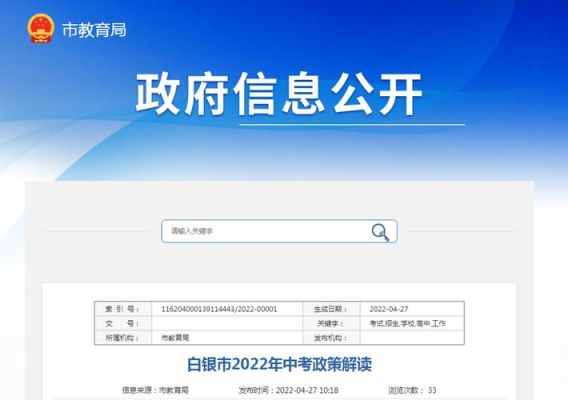Open the 市教育局 header link
This screenshot has width=568, height=400.
[94, 30]
